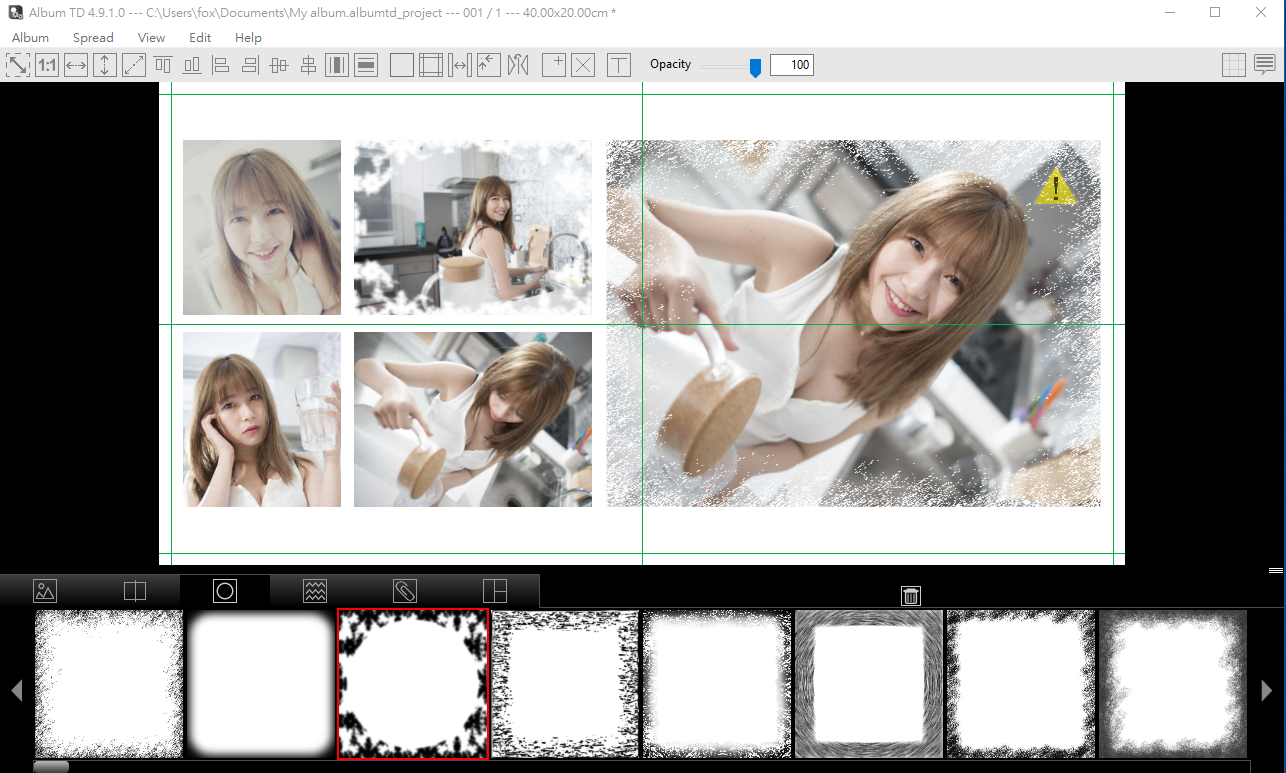
Task: Toggle the grid view icon at top right
Action: pos(1234,65)
